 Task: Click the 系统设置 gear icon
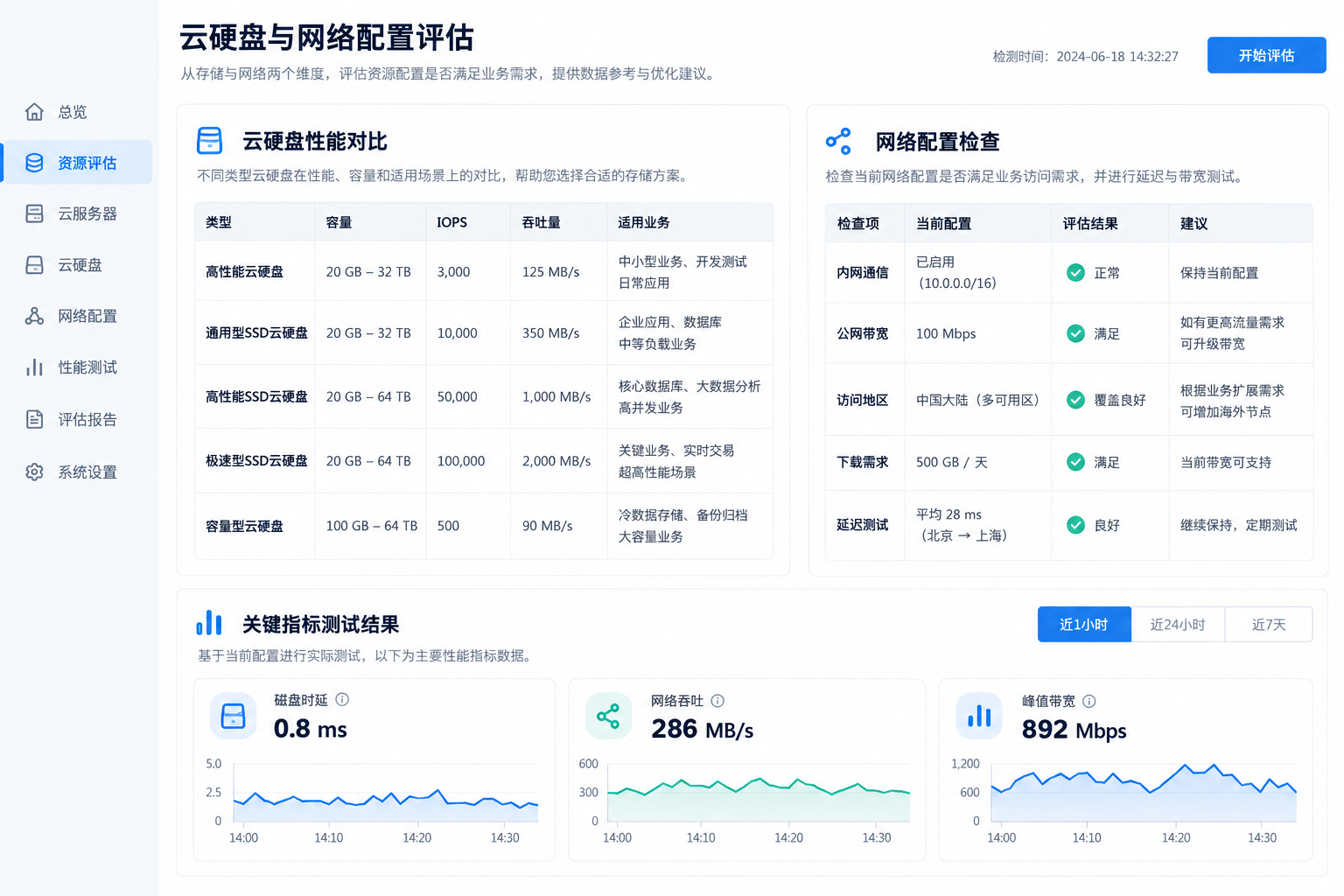(x=34, y=472)
